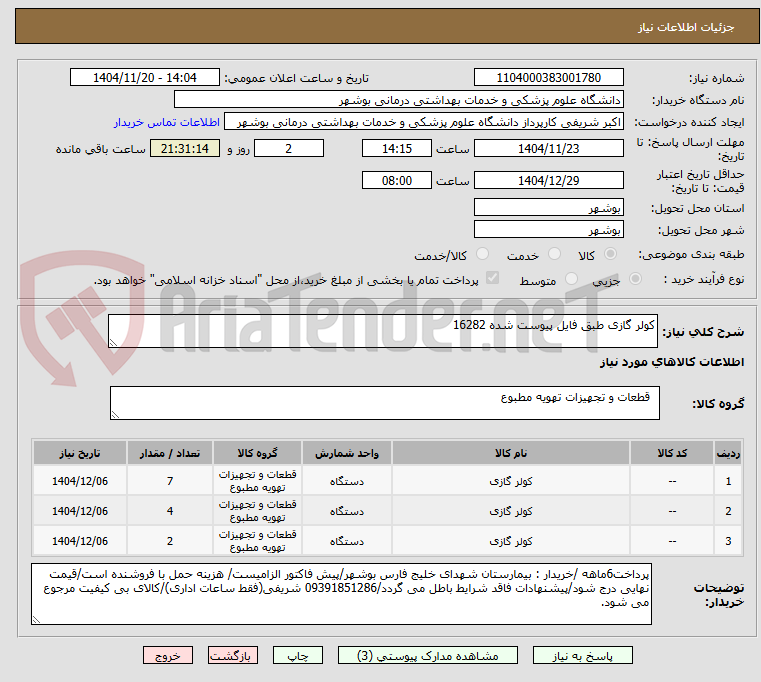
Task: Click row number 1 cell
Action: coord(728,481)
